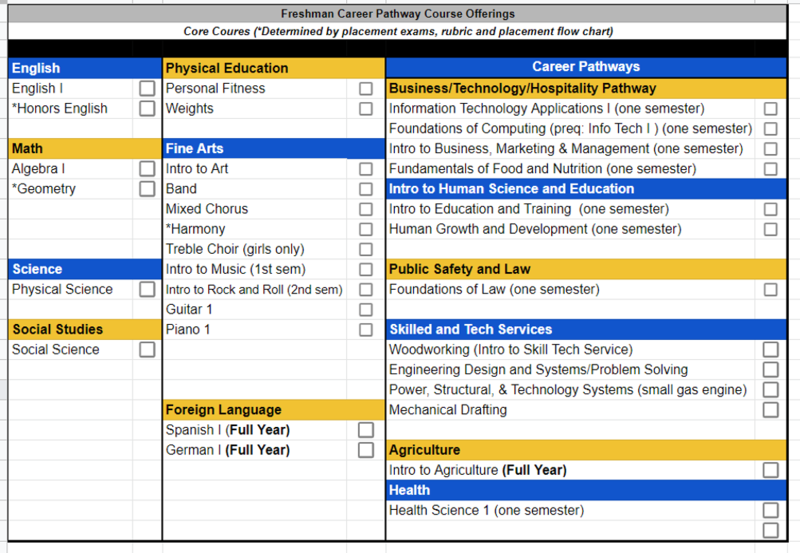
Task: Tick the Band checkbox
Action: point(366,189)
